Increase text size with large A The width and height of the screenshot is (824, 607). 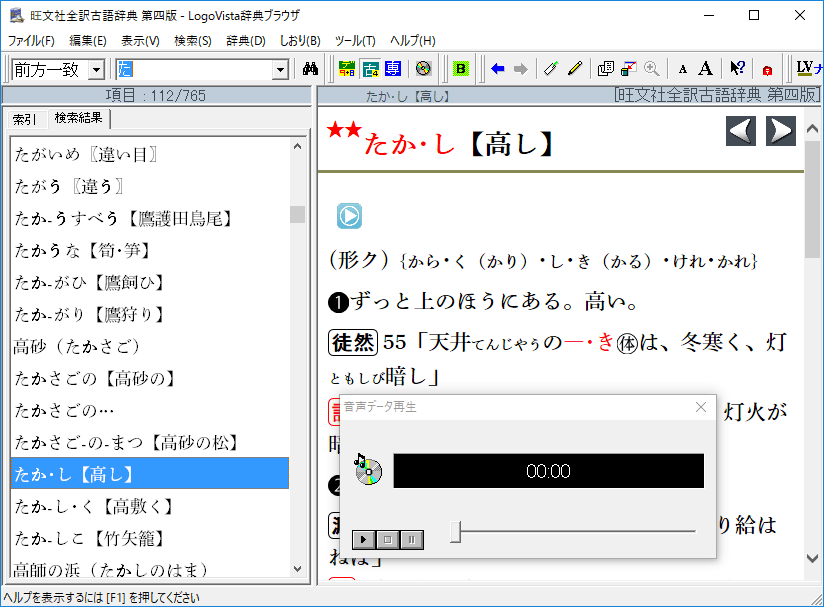(x=706, y=68)
